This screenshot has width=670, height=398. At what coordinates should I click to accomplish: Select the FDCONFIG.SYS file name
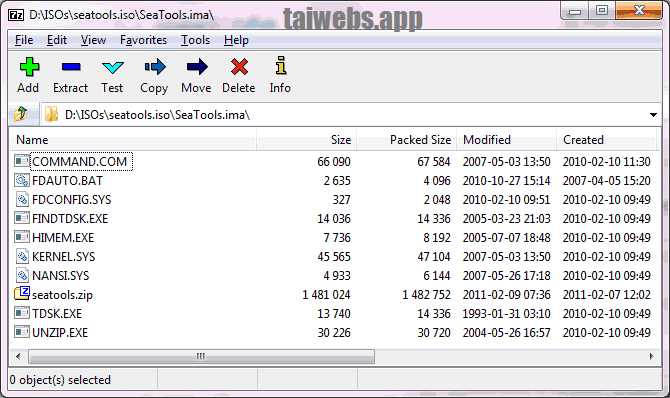point(71,200)
